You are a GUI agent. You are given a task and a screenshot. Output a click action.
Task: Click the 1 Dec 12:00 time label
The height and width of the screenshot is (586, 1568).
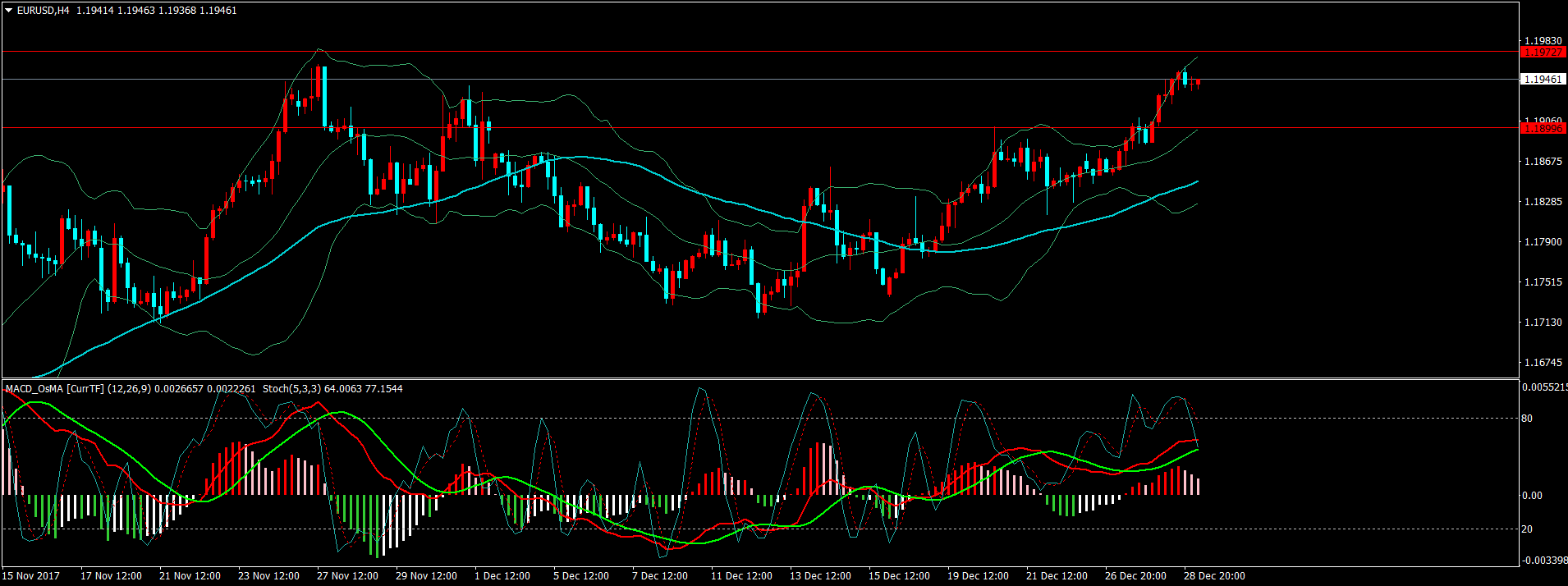pyautogui.click(x=502, y=576)
